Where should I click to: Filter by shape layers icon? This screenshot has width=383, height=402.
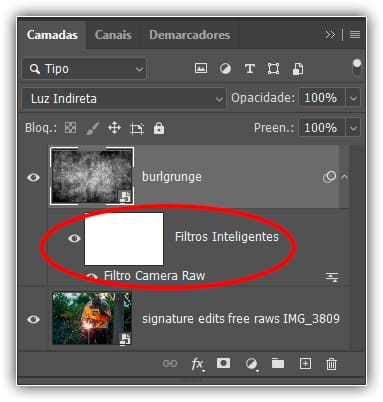pos(273,69)
